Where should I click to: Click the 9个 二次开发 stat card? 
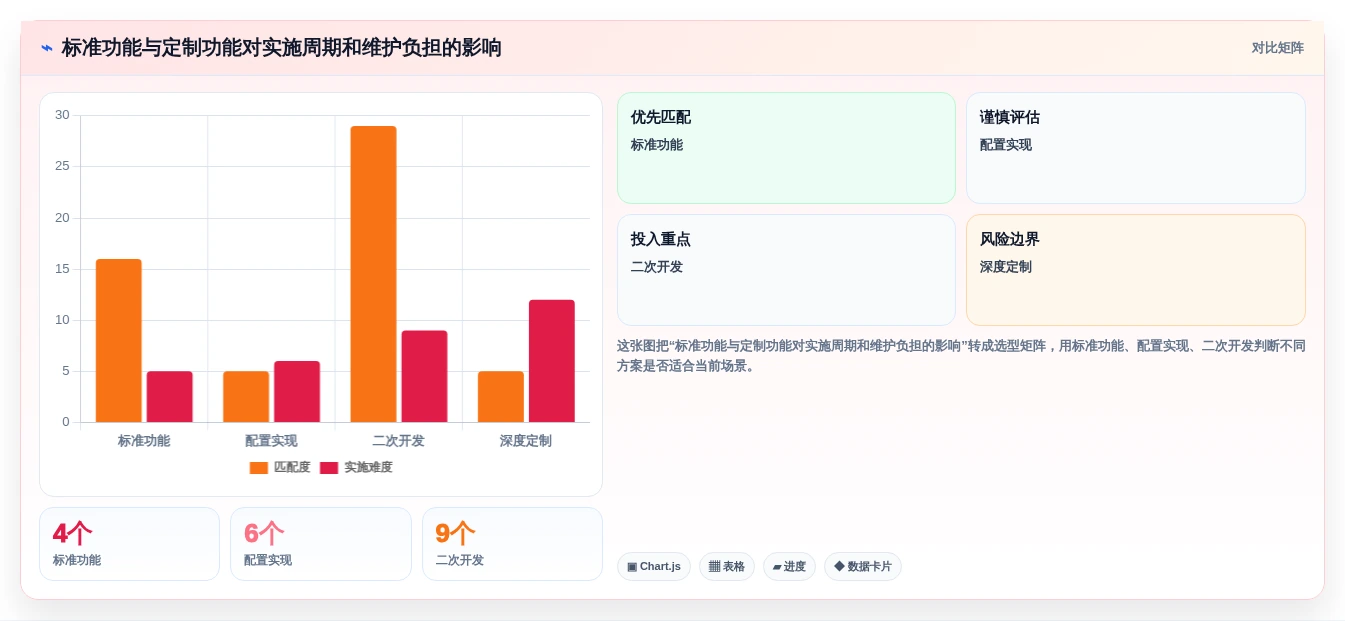[512, 544]
